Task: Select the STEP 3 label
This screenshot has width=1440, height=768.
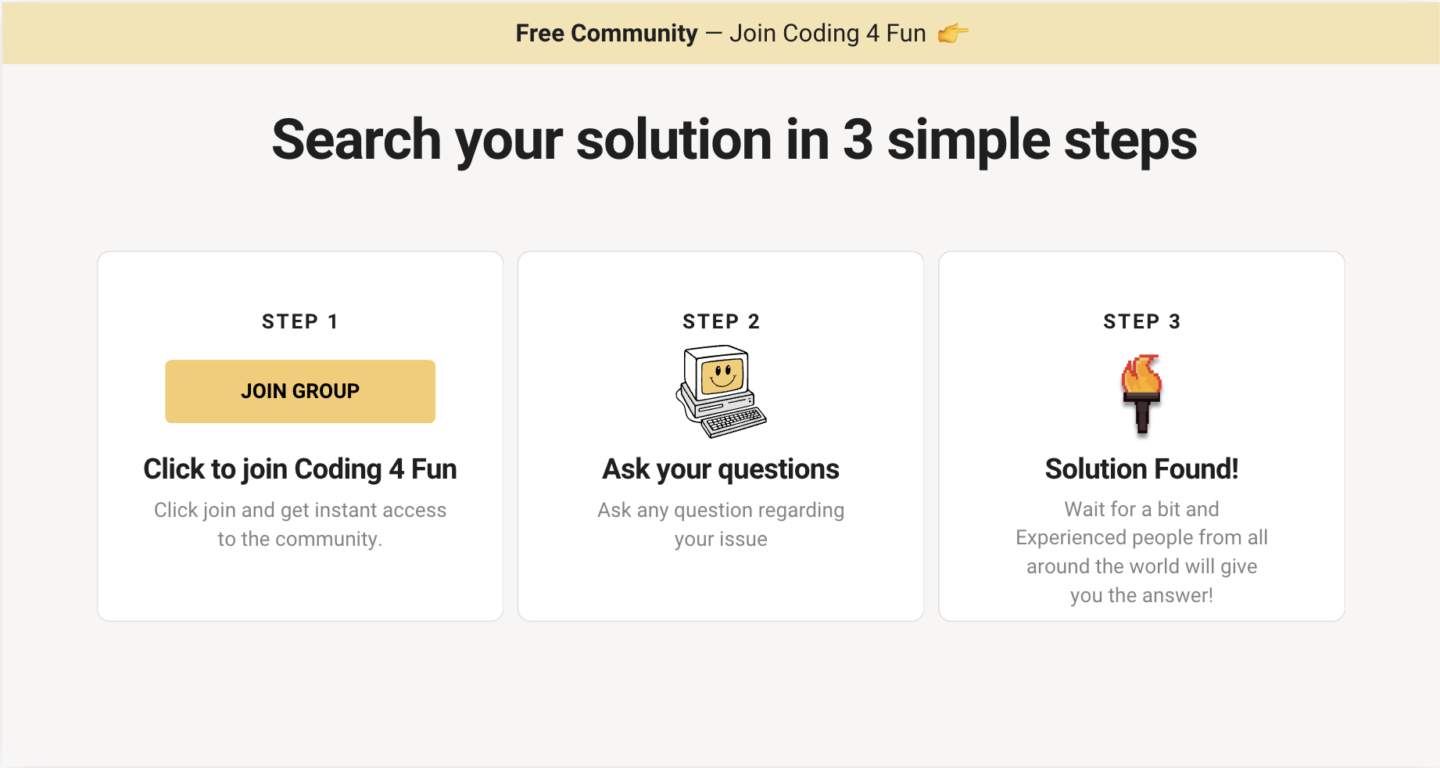Action: [1141, 321]
